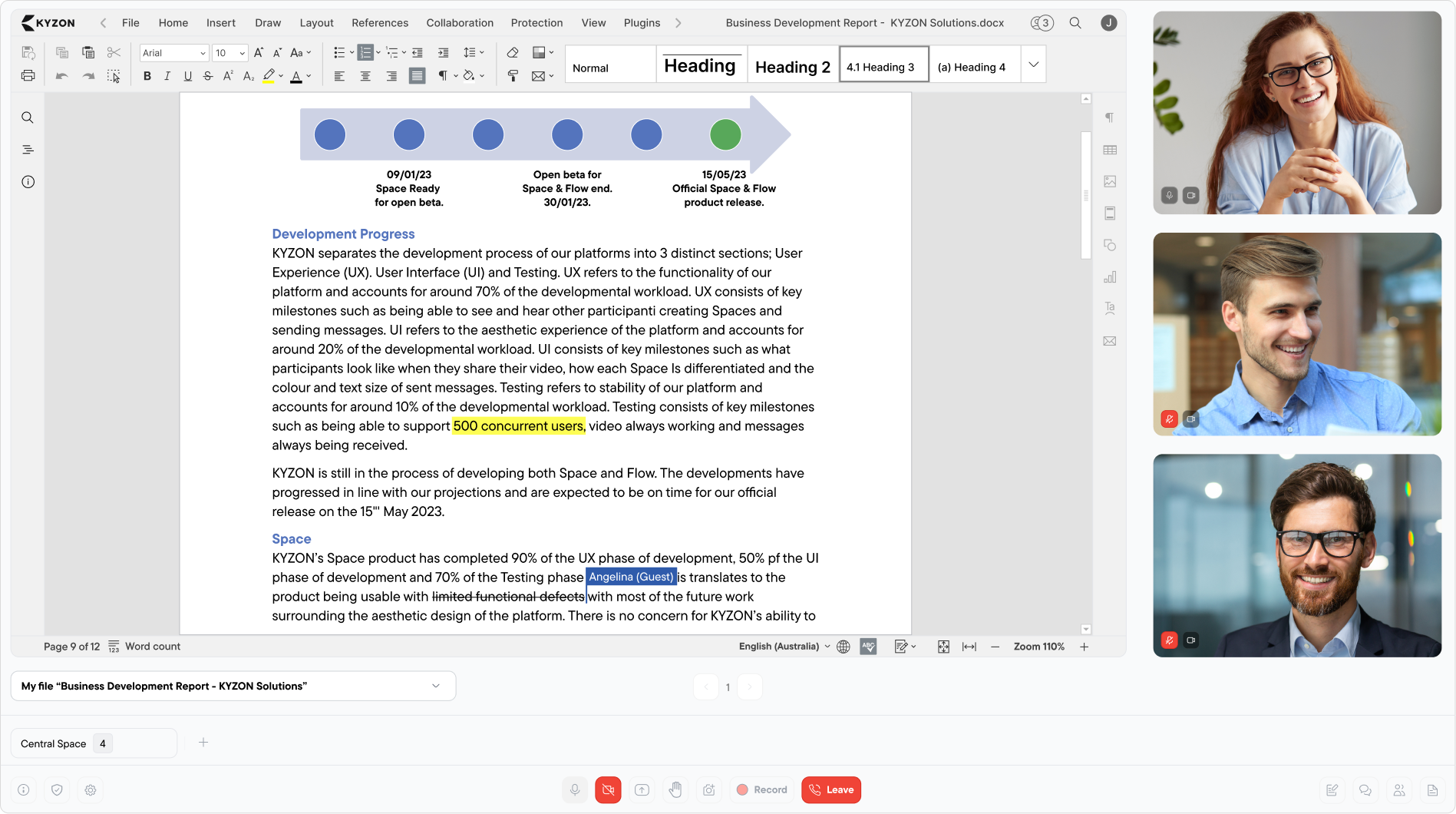
Task: Click the Fit to Page icon
Action: tap(943, 647)
